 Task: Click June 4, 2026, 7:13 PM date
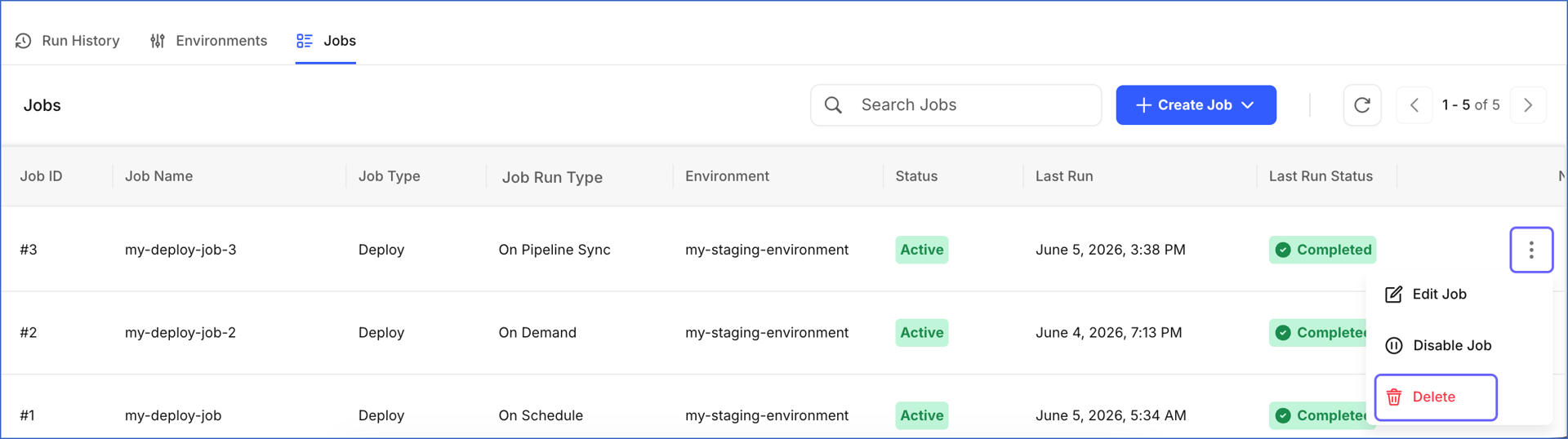pyautogui.click(x=1109, y=333)
